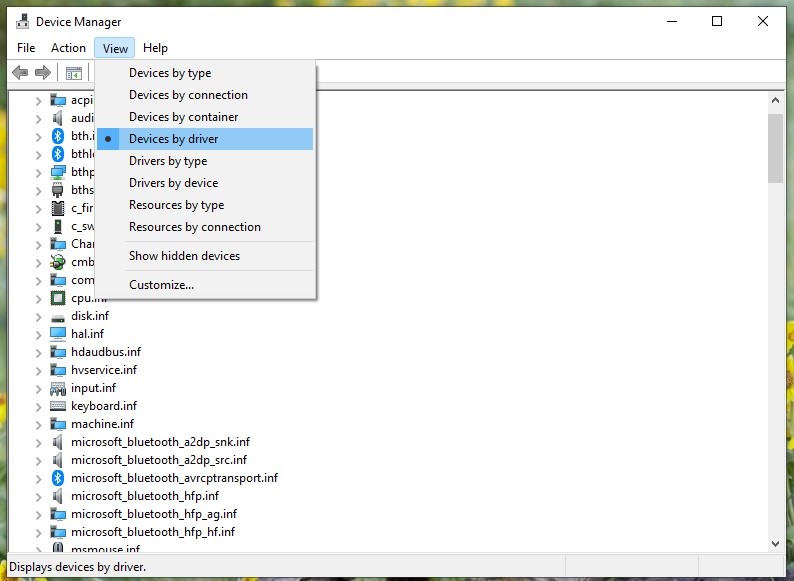Click the monitor icon beside hal.inf
Viewport: 794px width, 581px height.
[x=58, y=334]
